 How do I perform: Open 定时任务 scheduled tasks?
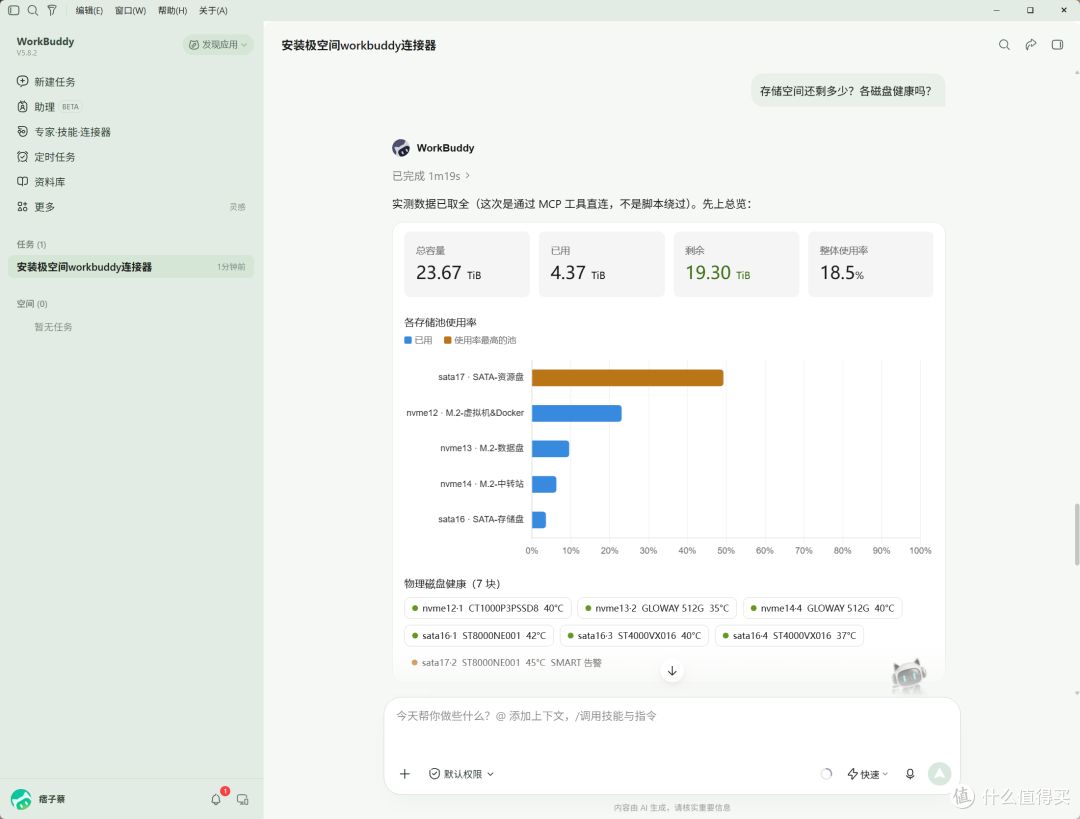(x=46, y=157)
